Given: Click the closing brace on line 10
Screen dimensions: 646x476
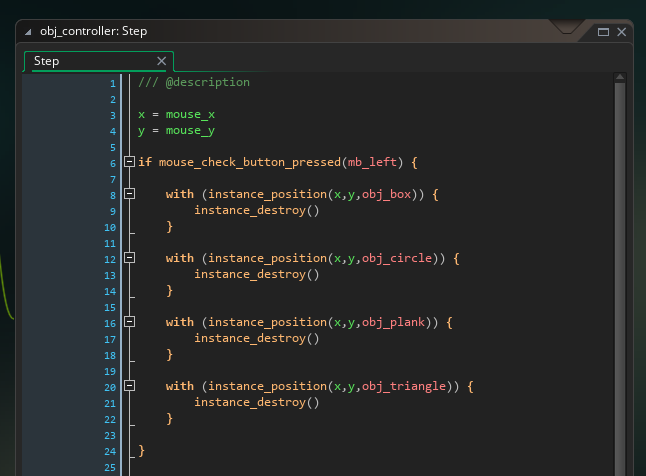Looking at the screenshot, I should (x=169, y=227).
